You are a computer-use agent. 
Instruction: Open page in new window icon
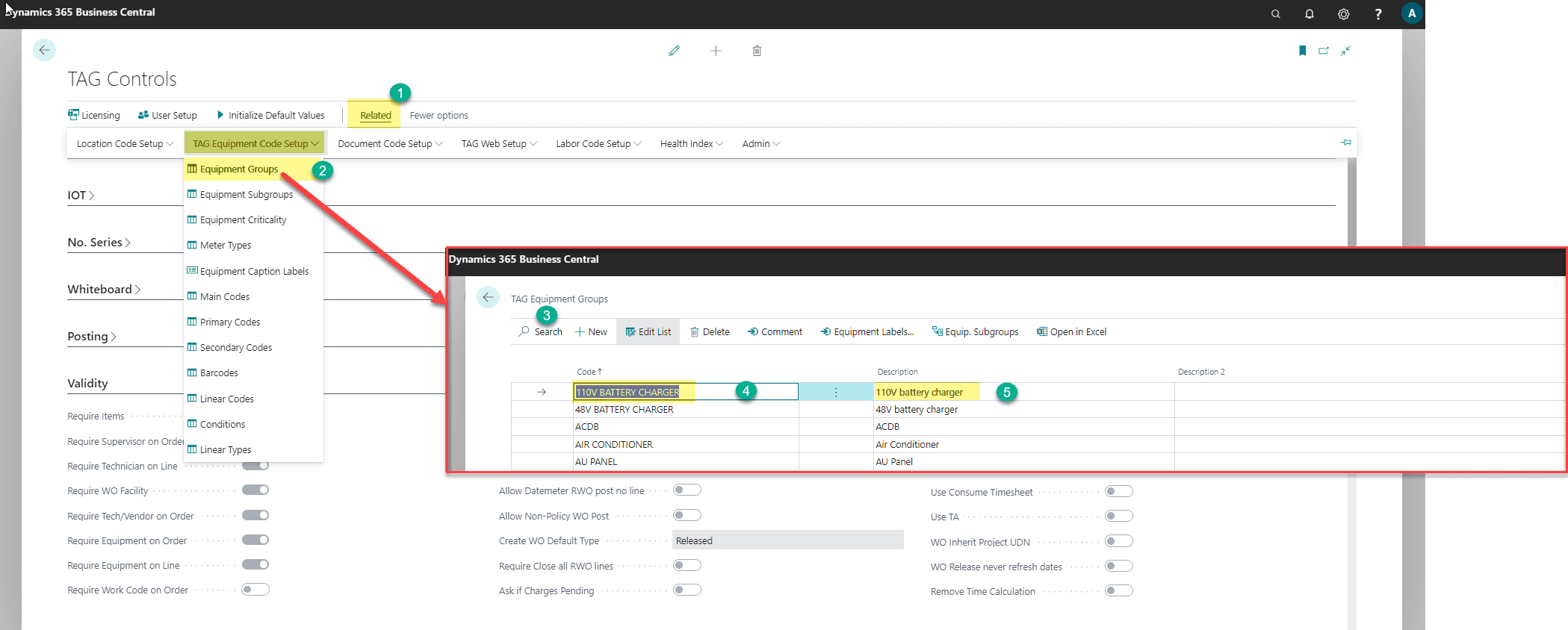click(1324, 51)
